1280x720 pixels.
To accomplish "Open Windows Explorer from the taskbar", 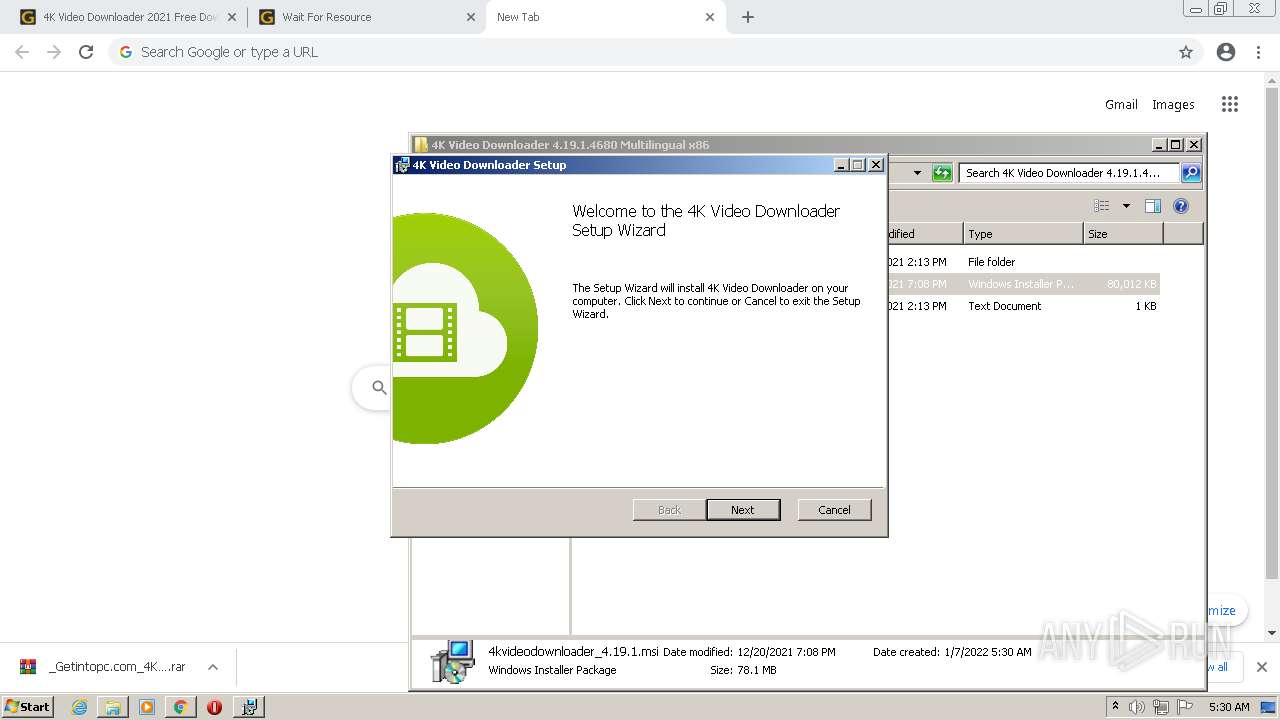I will pos(113,707).
